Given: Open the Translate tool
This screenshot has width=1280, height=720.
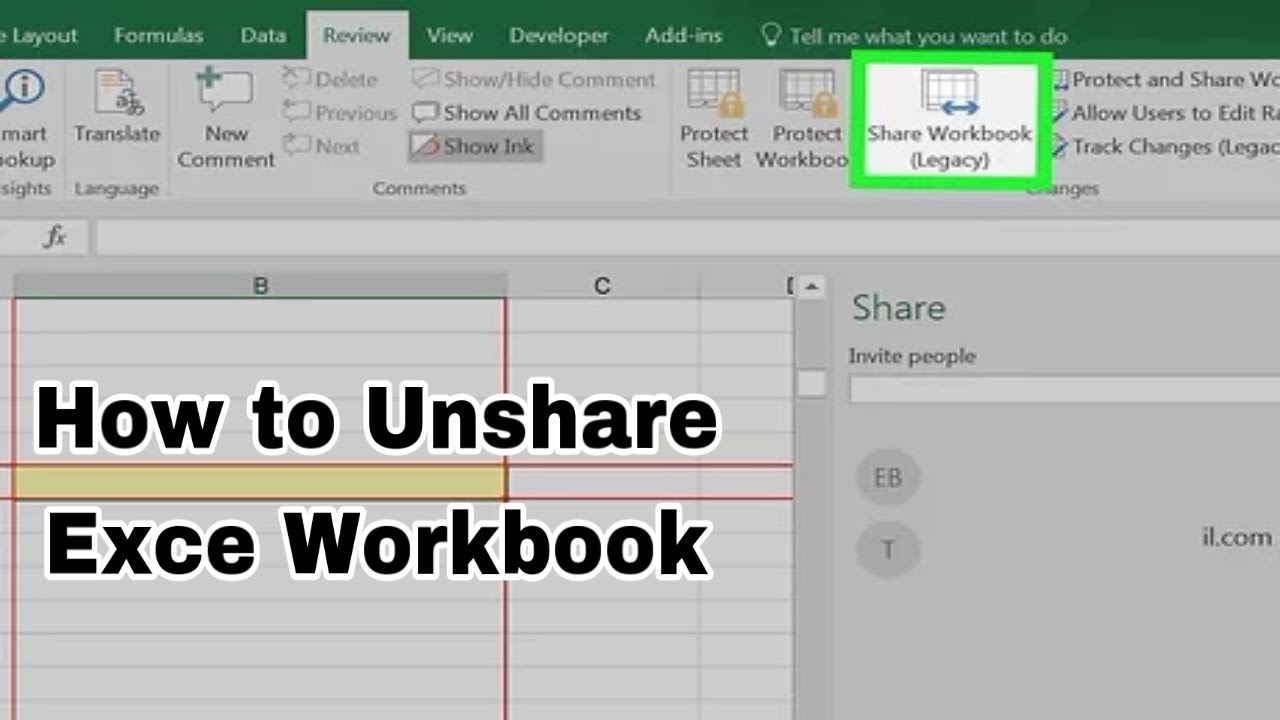Looking at the screenshot, I should (x=117, y=108).
